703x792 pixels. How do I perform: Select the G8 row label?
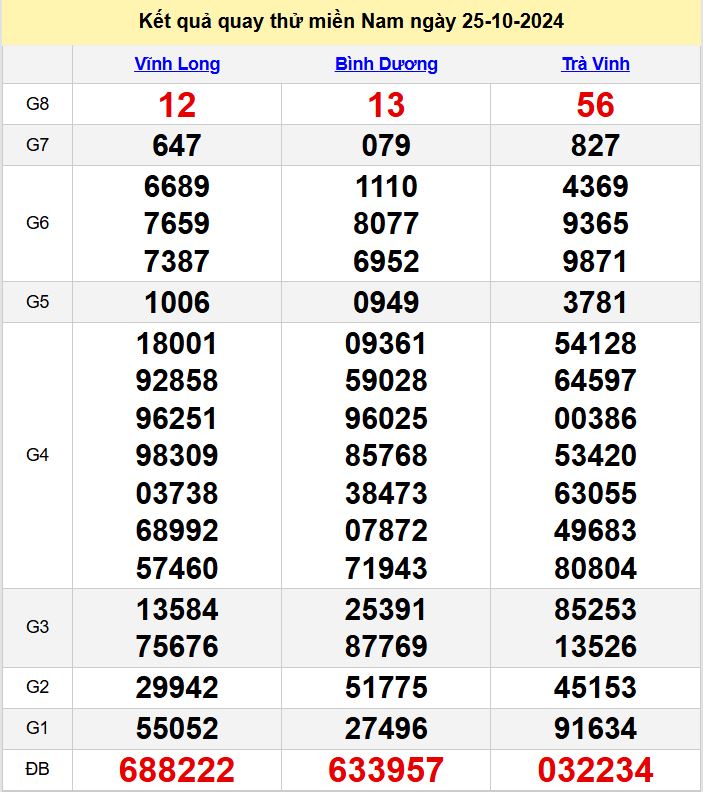pos(37,104)
